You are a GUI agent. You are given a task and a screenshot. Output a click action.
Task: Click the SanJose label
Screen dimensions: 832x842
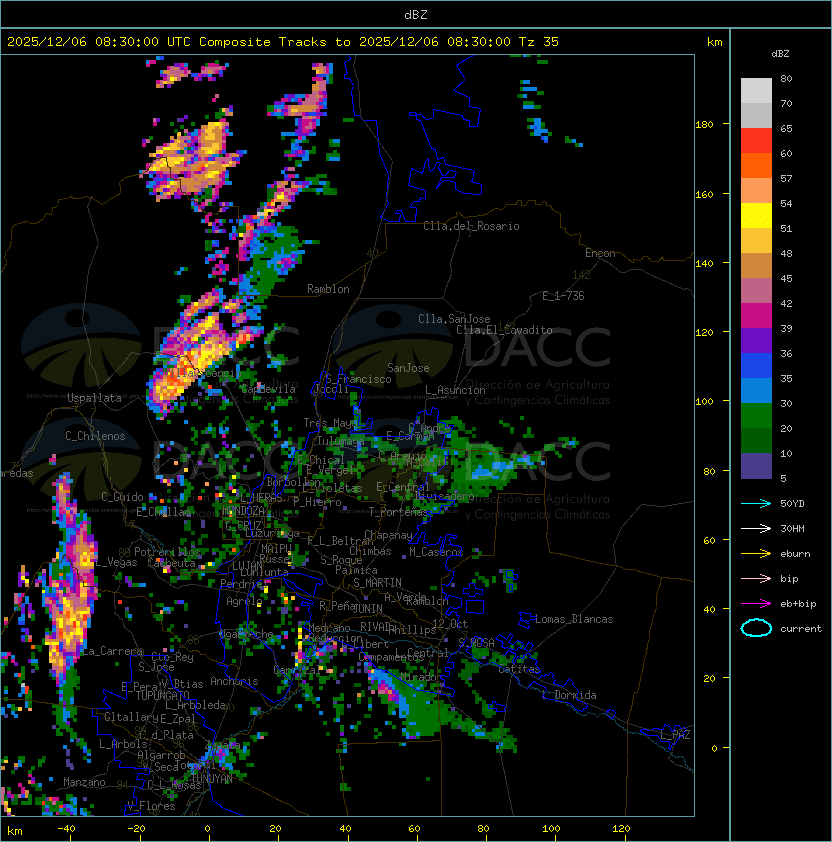[408, 368]
